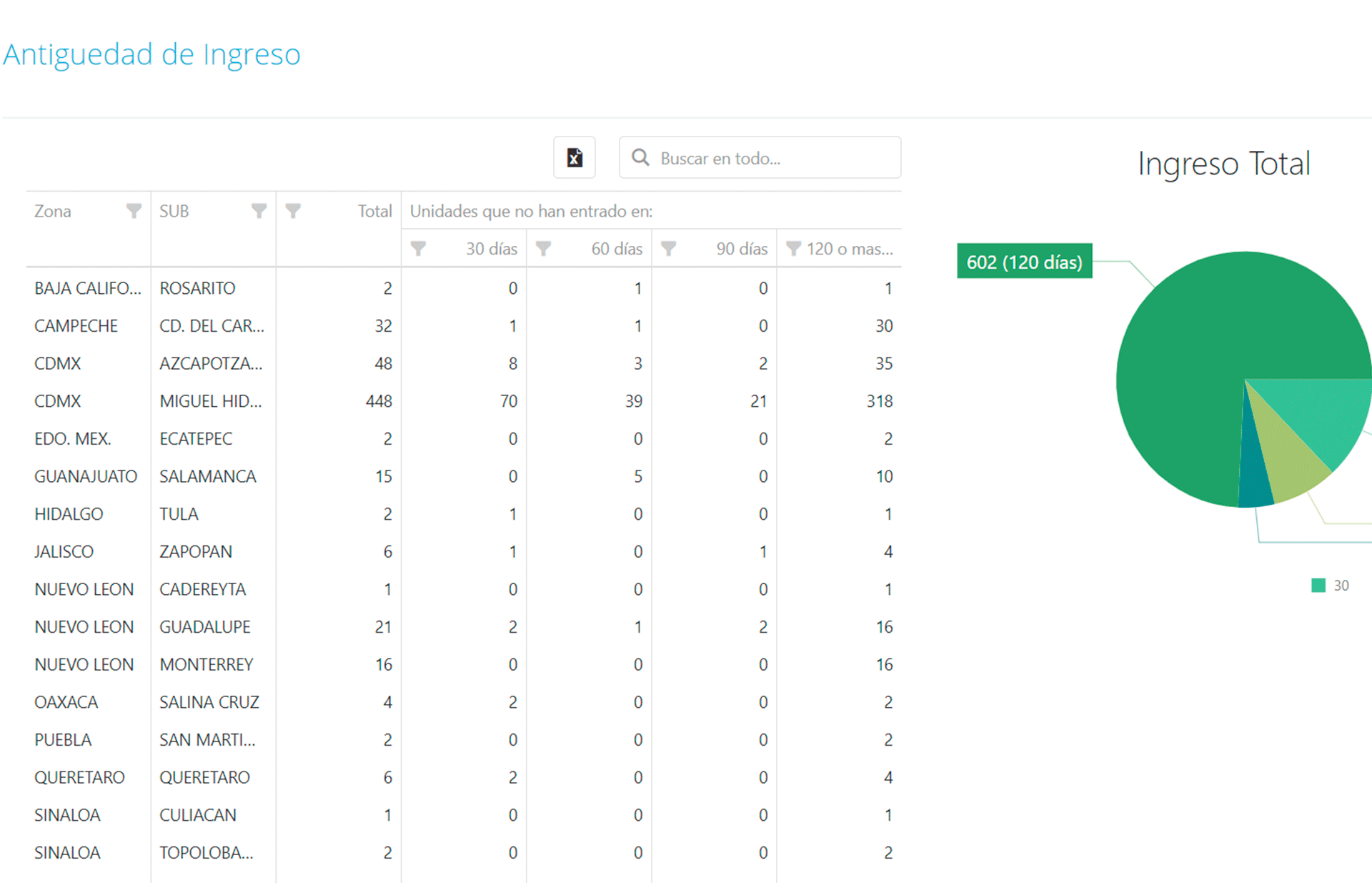Viewport: 1372px width, 883px height.
Task: Sort by the Total column header
Action: [x=374, y=211]
